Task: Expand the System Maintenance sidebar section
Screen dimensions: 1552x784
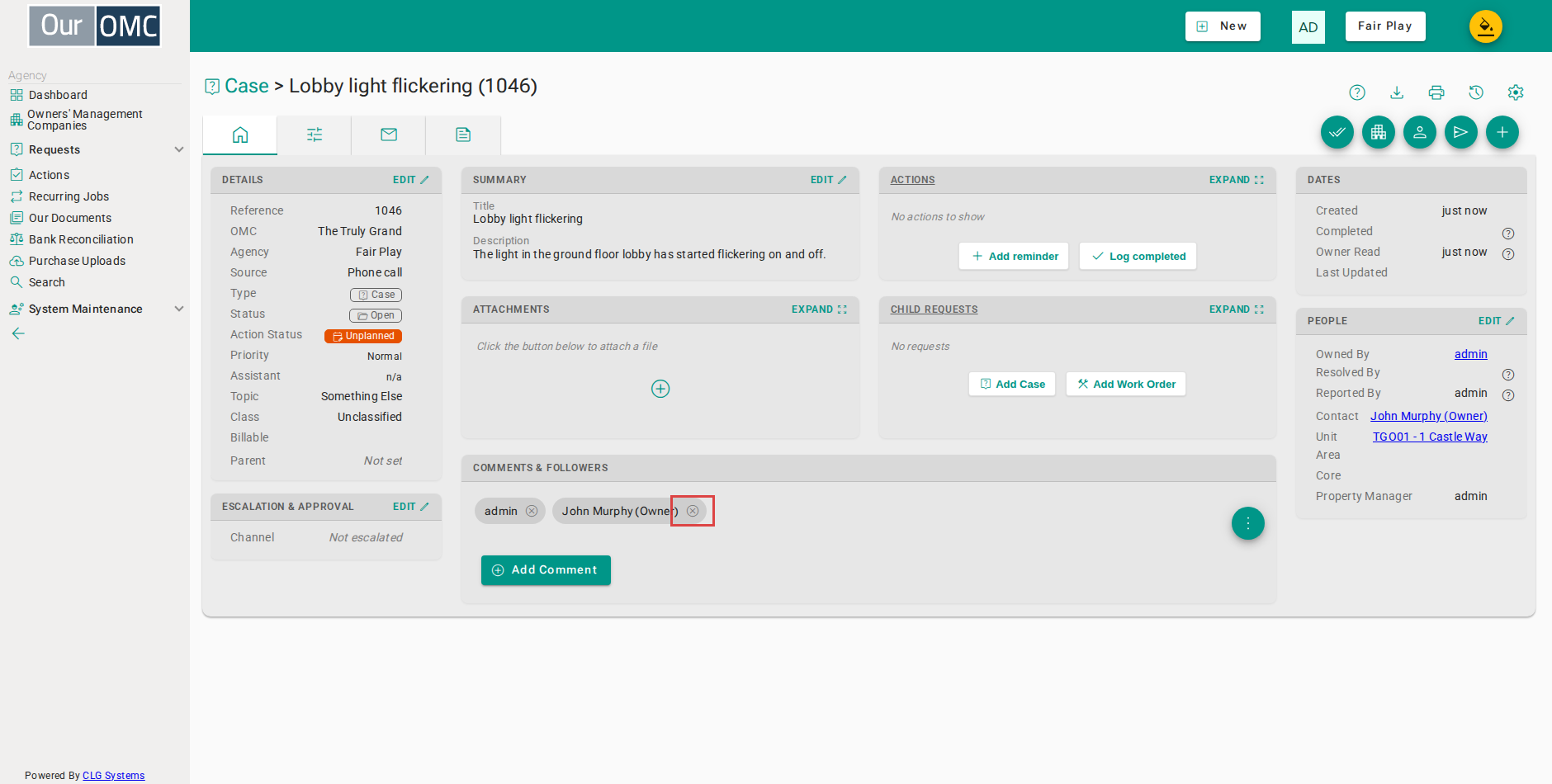Action: (x=179, y=309)
